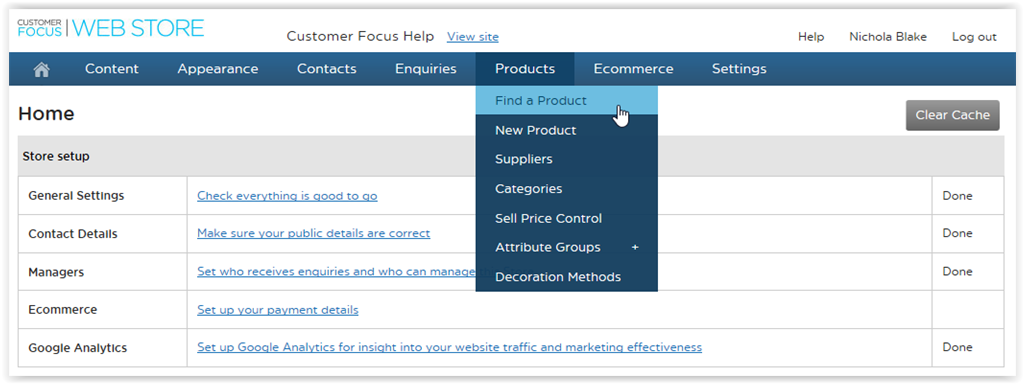1024x384 pixels.
Task: Open the Products menu
Action: point(525,69)
